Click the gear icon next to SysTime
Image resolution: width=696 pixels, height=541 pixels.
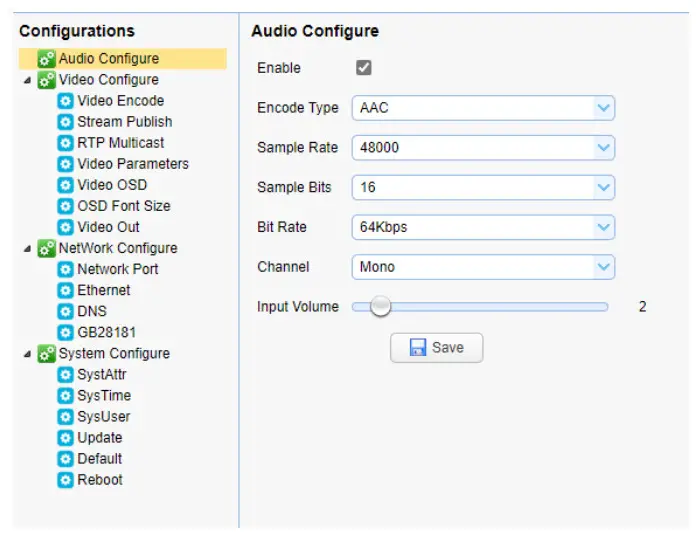point(66,396)
